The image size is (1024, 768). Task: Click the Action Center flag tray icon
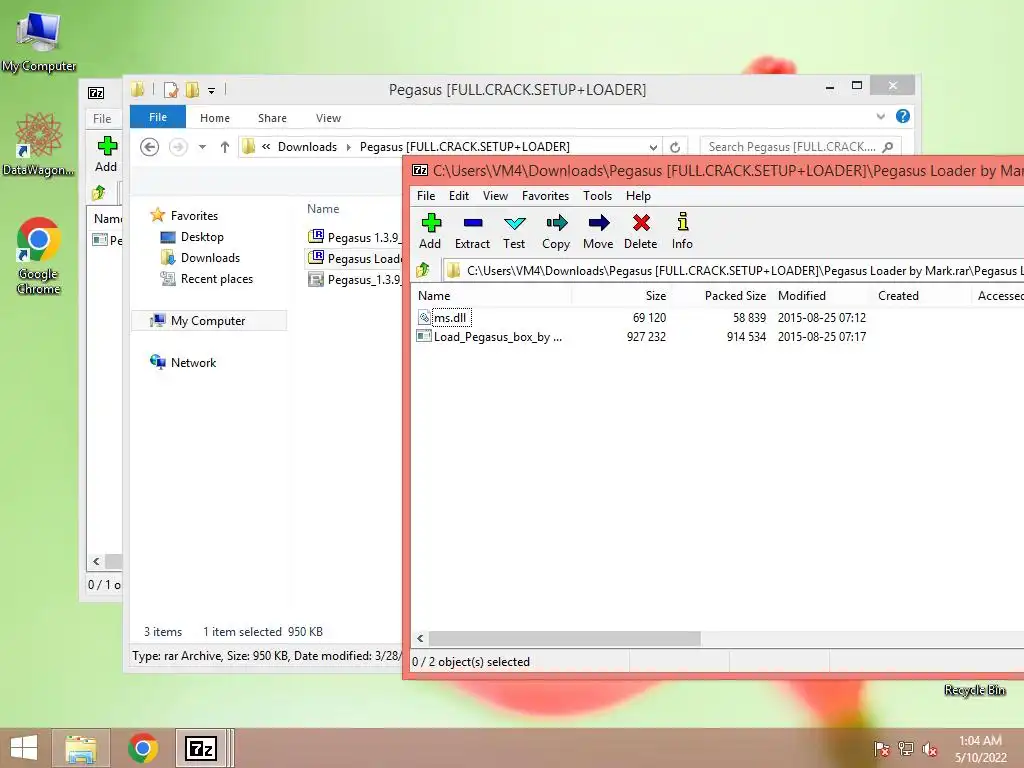click(x=882, y=748)
